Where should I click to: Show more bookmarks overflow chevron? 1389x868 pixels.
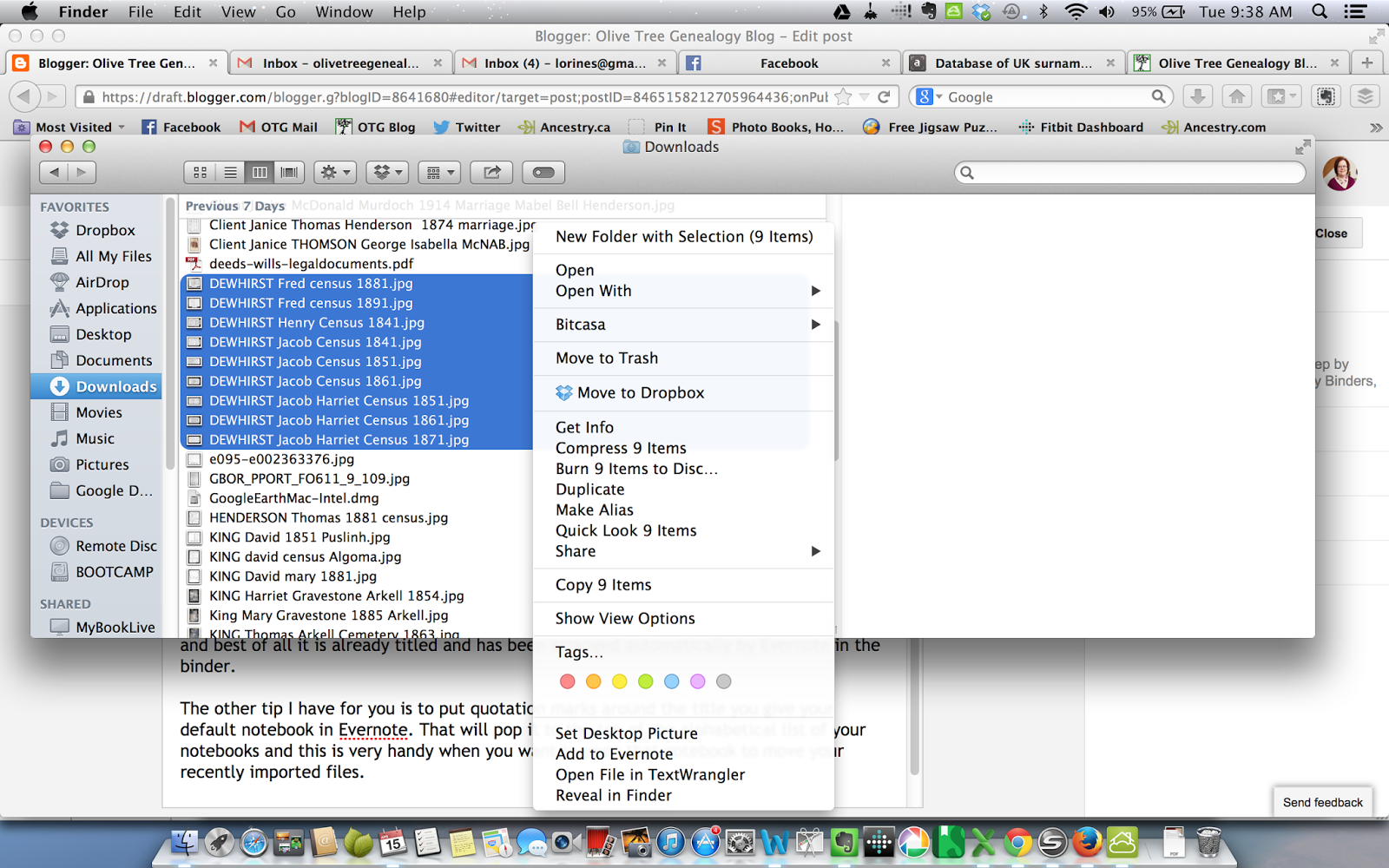[x=1375, y=127]
